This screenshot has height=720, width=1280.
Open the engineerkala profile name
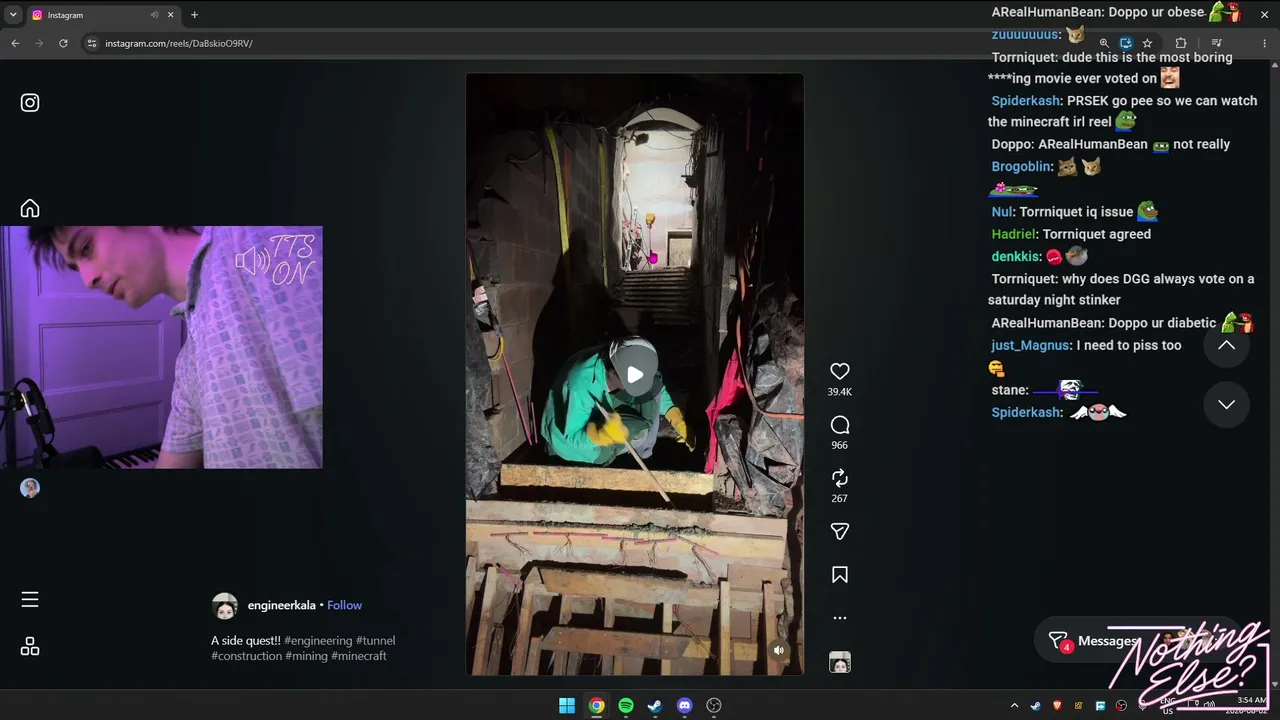(x=281, y=605)
